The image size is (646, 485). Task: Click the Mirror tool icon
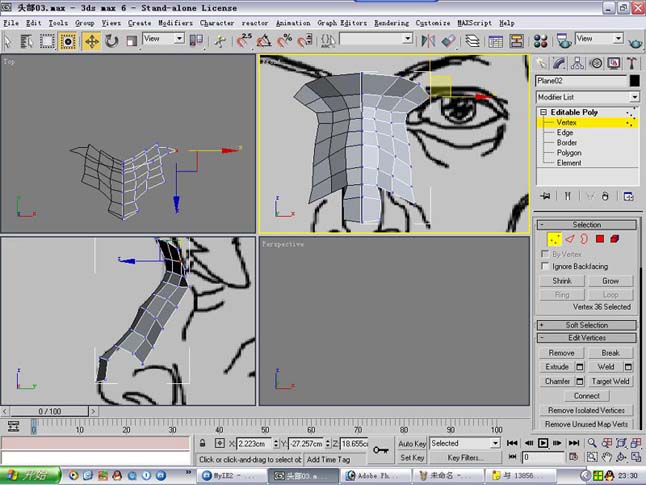coord(428,41)
